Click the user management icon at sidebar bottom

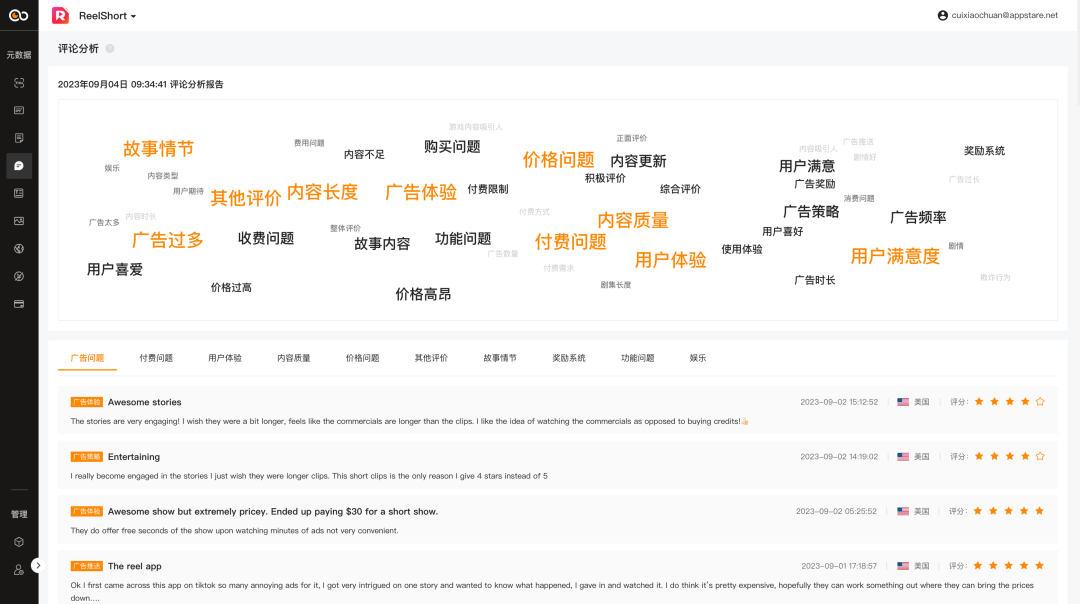point(18,568)
